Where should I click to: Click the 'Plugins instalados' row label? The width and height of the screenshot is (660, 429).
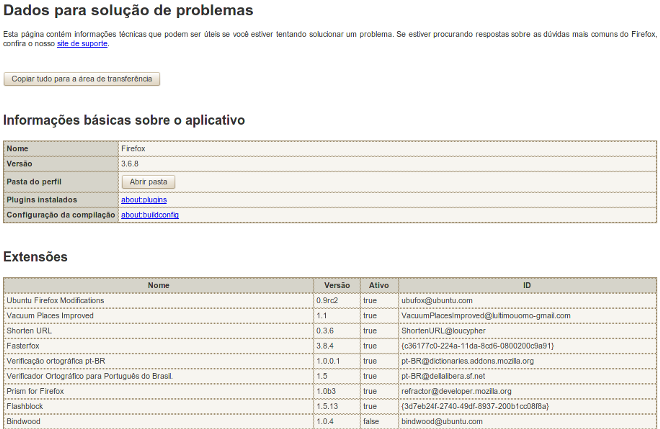[x=42, y=200]
